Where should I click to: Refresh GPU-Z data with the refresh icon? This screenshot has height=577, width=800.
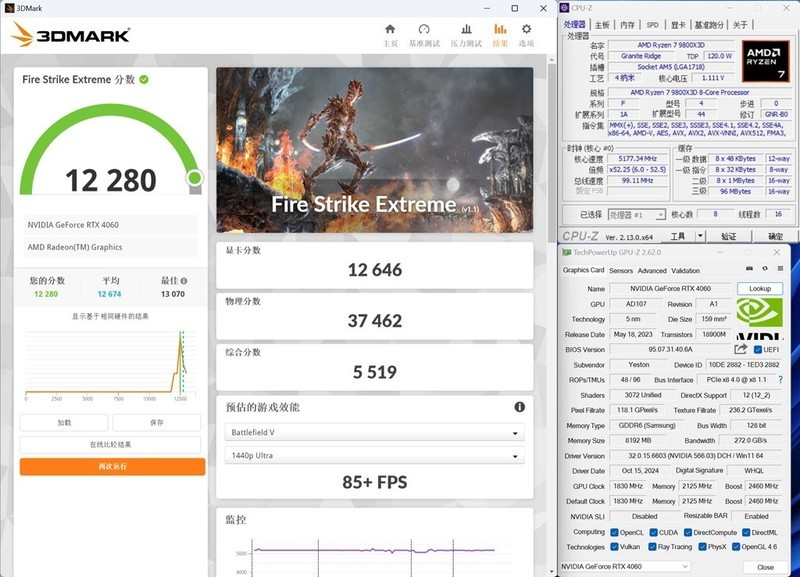pyautogui.click(x=765, y=269)
